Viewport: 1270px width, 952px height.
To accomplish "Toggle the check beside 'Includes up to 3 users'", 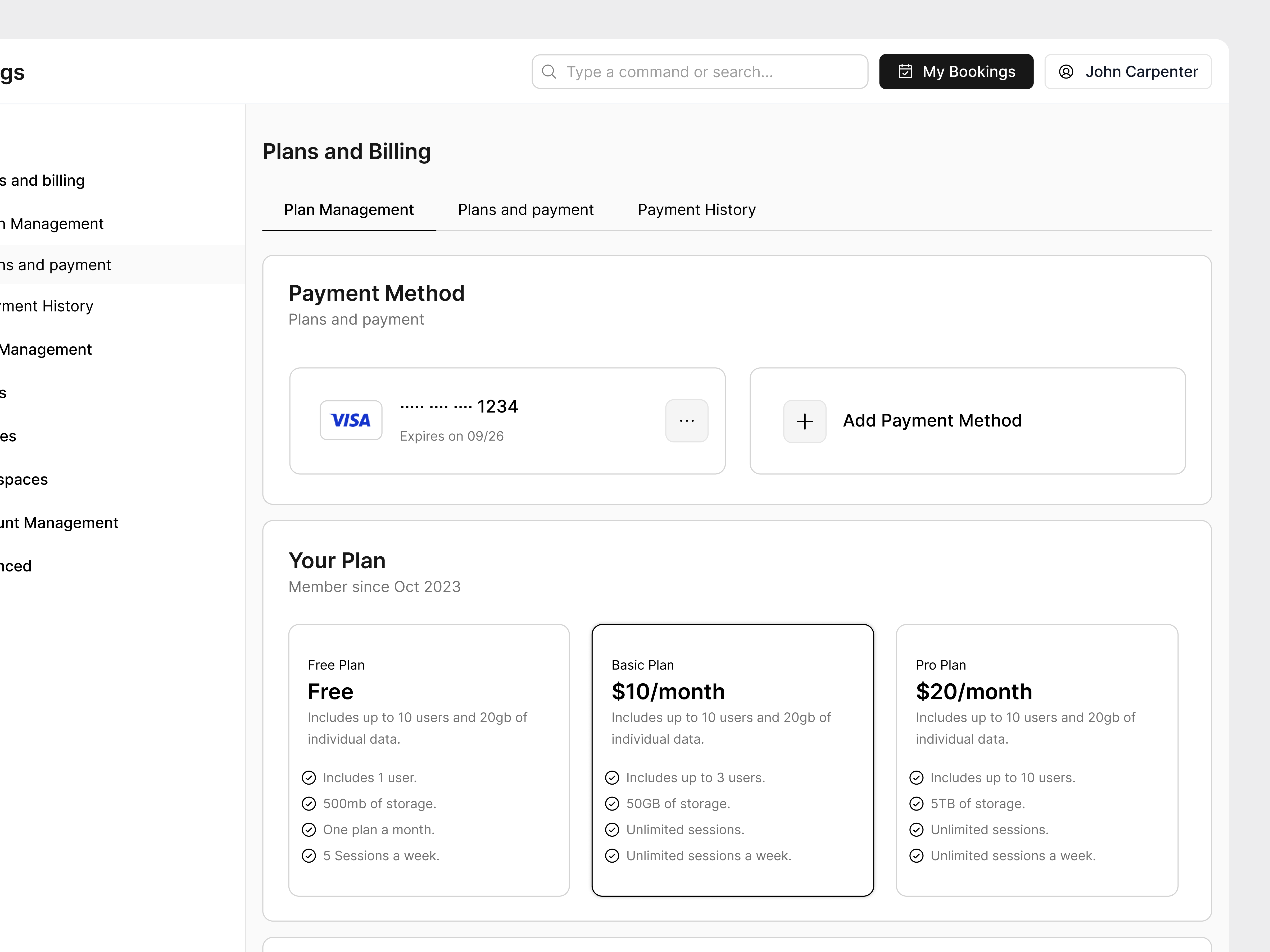I will (x=612, y=777).
